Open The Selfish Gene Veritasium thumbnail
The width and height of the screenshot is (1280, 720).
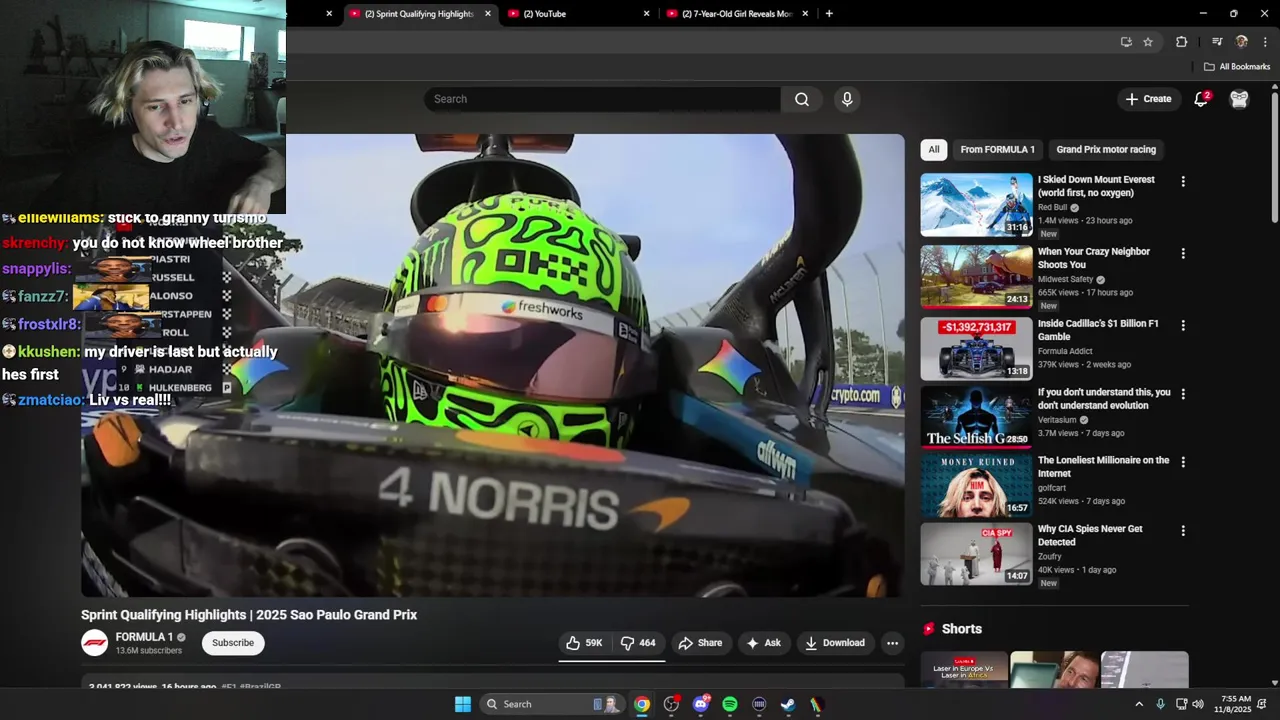[976, 417]
